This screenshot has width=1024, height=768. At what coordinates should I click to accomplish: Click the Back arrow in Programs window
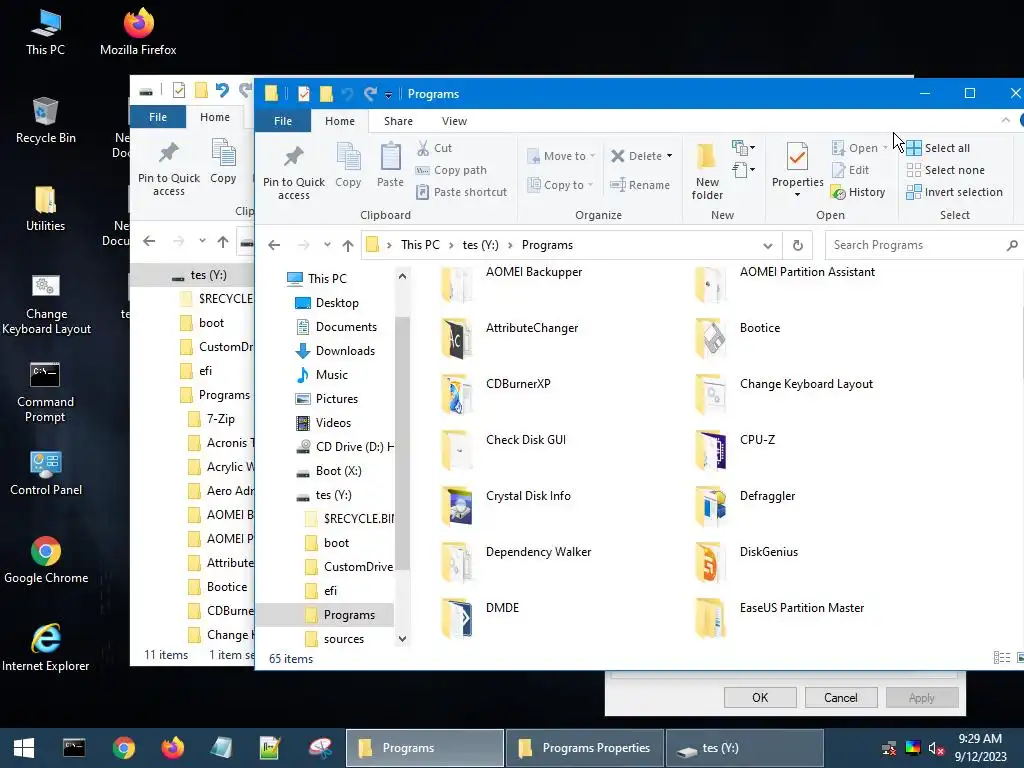[x=274, y=246]
